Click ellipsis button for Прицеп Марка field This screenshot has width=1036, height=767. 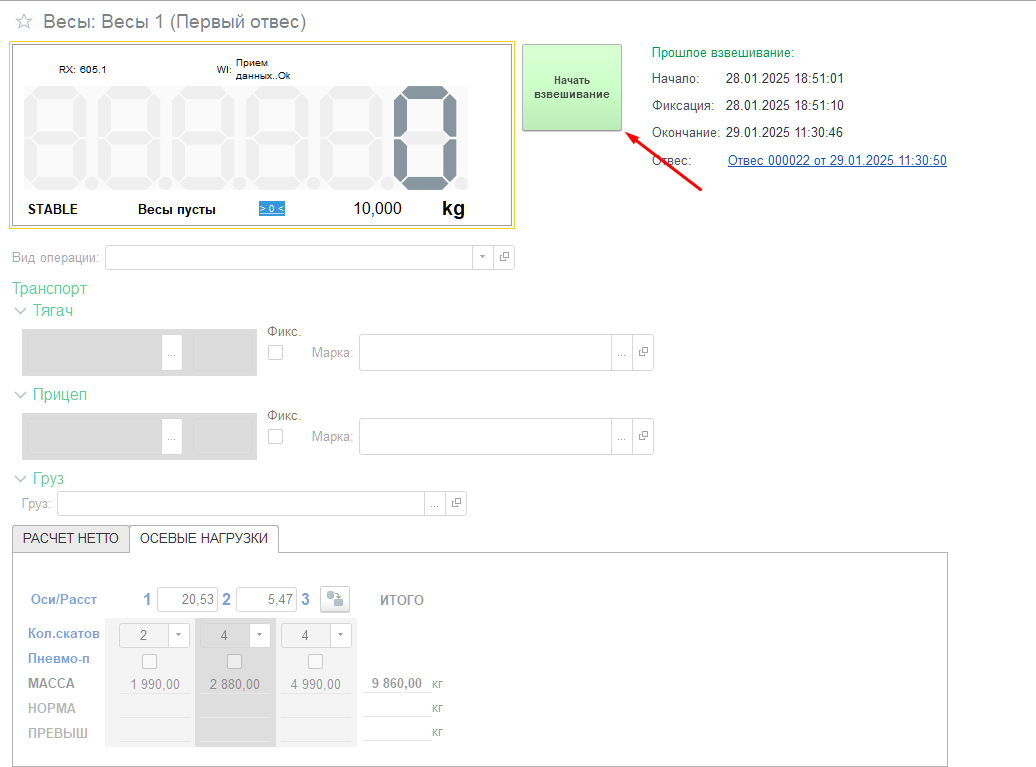point(622,437)
